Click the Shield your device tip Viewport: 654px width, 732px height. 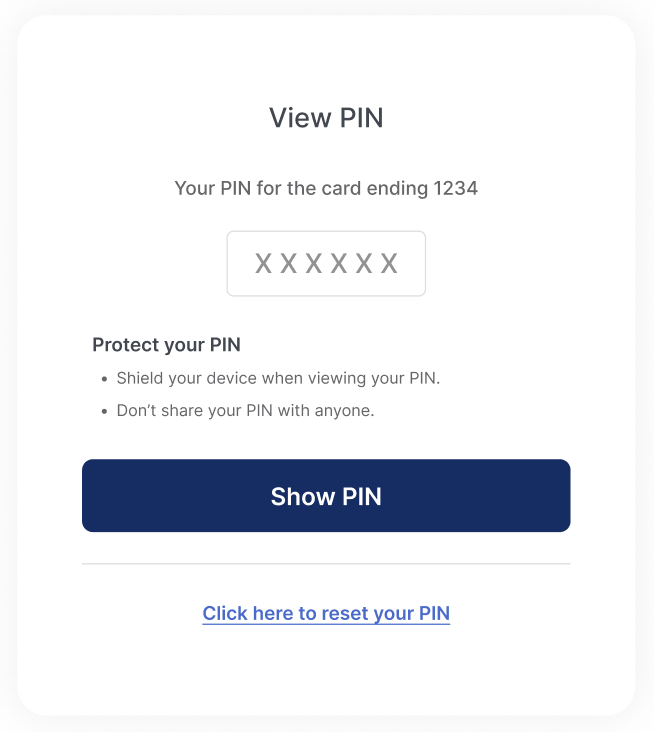278,378
